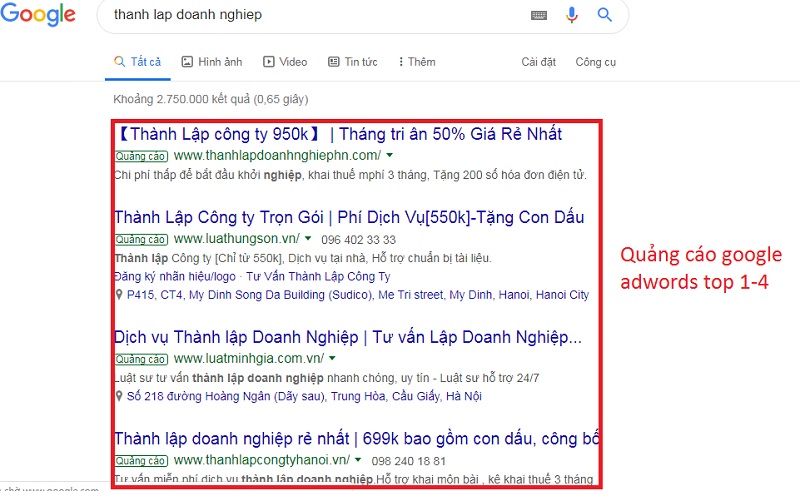Open sitelink 'Tư Vấn Thành Lập Công Ty'
This screenshot has height=491, width=800.
[x=318, y=277]
